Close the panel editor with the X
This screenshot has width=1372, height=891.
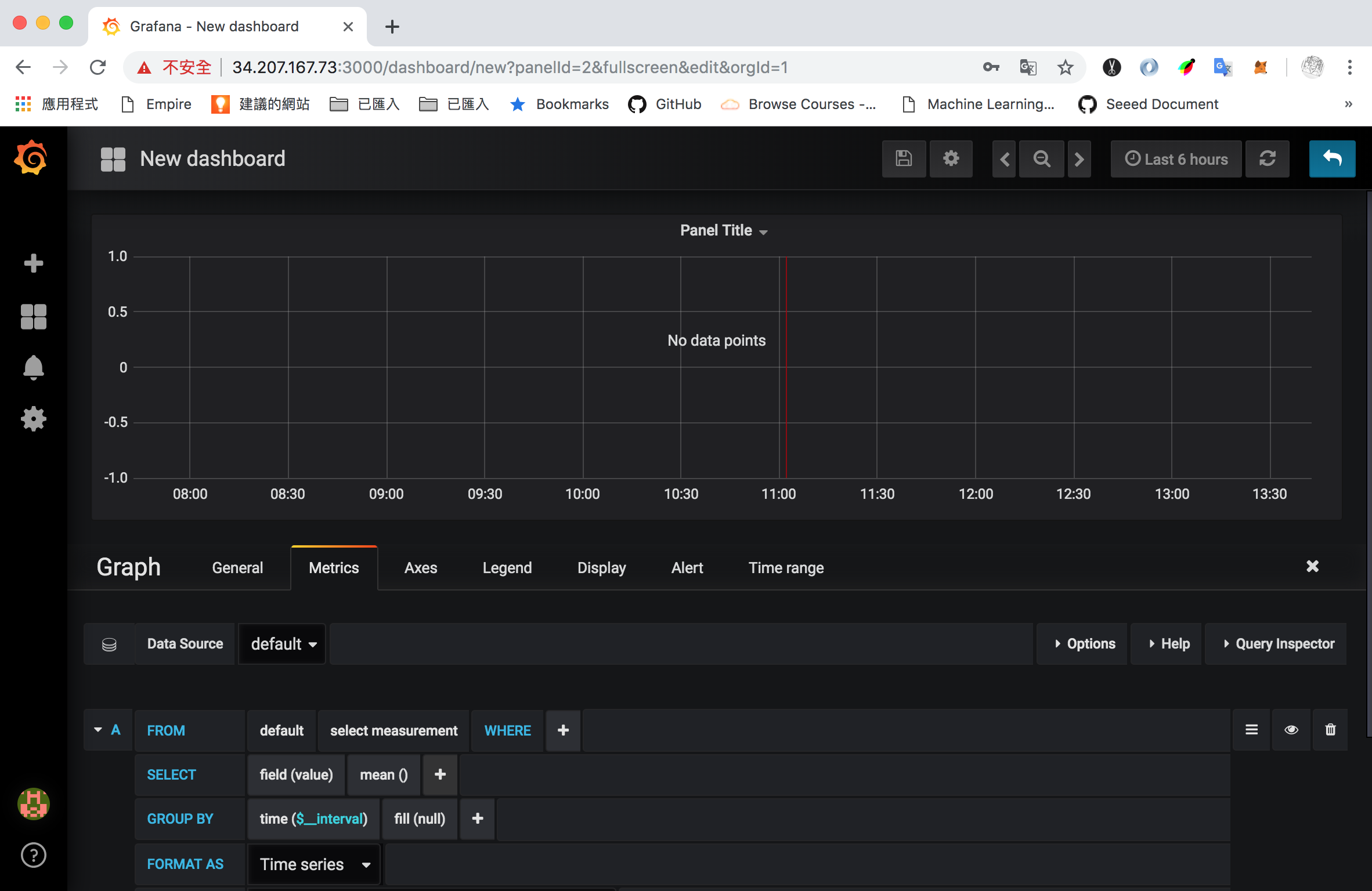point(1312,566)
